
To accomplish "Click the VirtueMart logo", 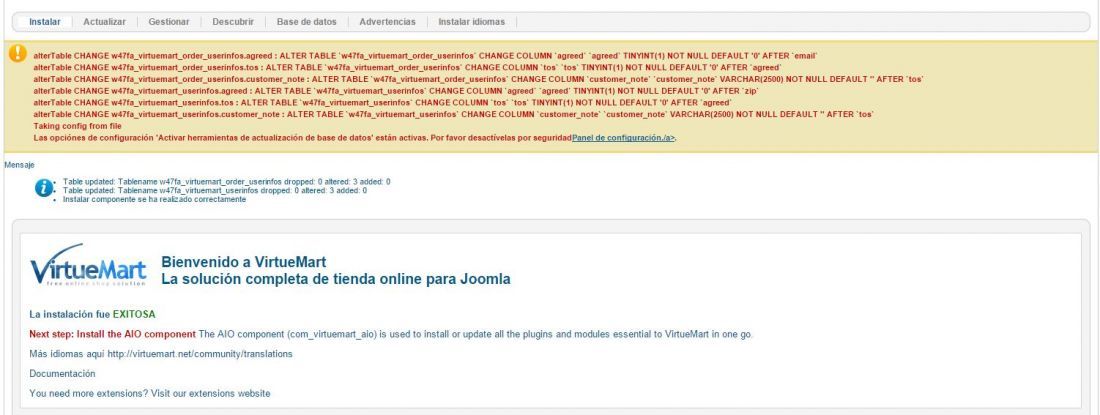I will point(88,265).
